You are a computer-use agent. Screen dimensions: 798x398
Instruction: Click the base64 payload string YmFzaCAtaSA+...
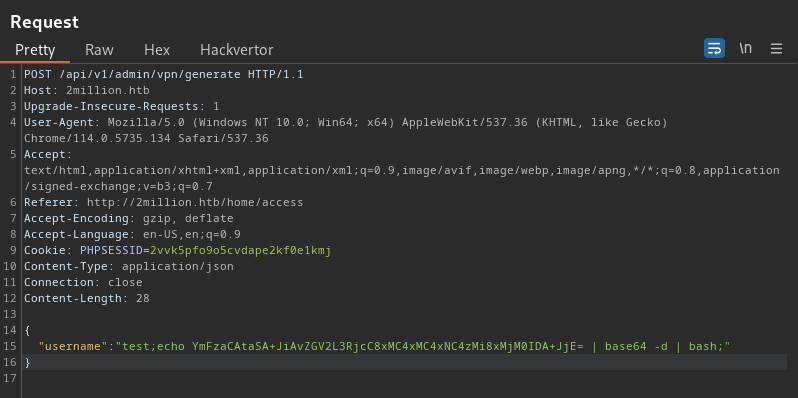(387, 346)
